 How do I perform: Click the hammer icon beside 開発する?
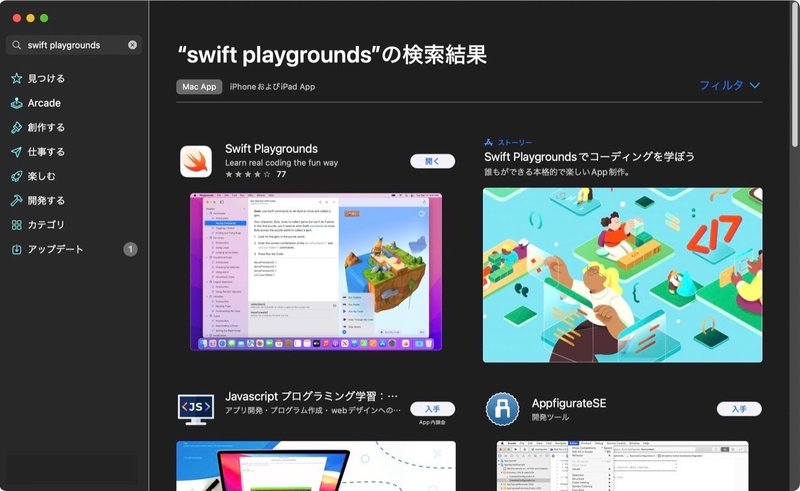tap(17, 200)
